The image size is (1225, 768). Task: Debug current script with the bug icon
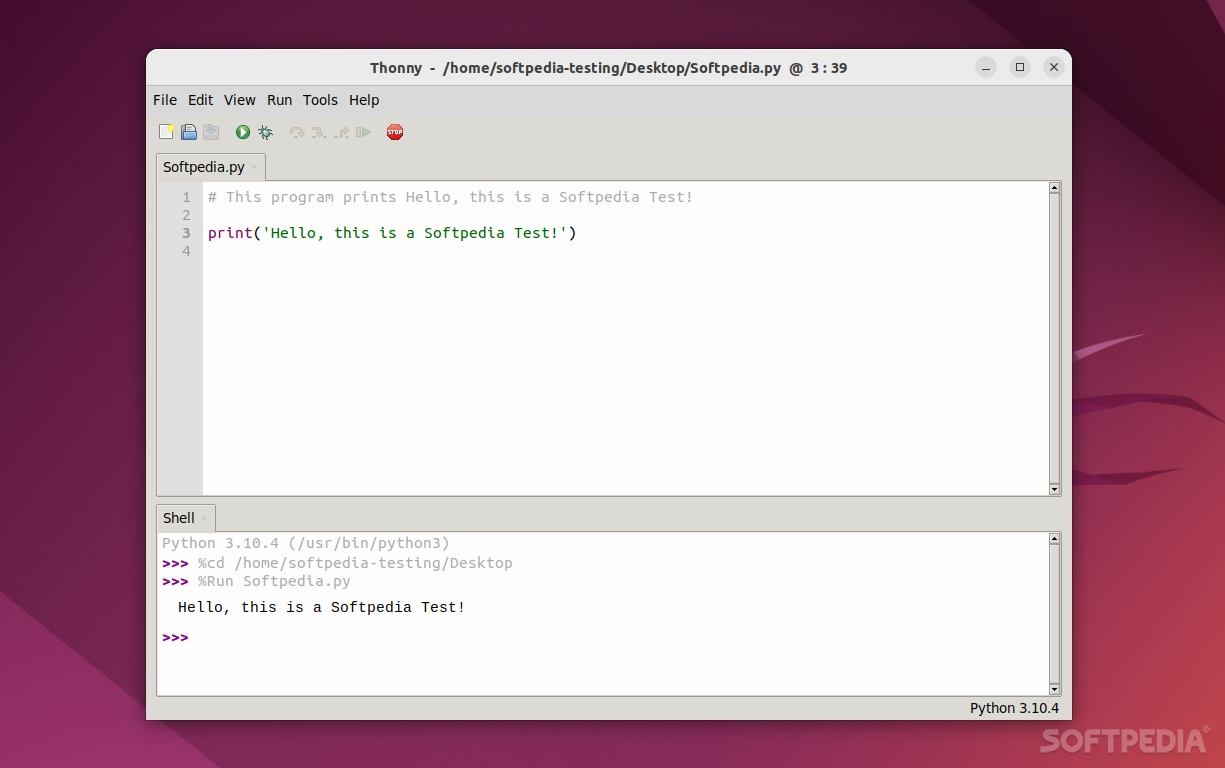(x=265, y=132)
